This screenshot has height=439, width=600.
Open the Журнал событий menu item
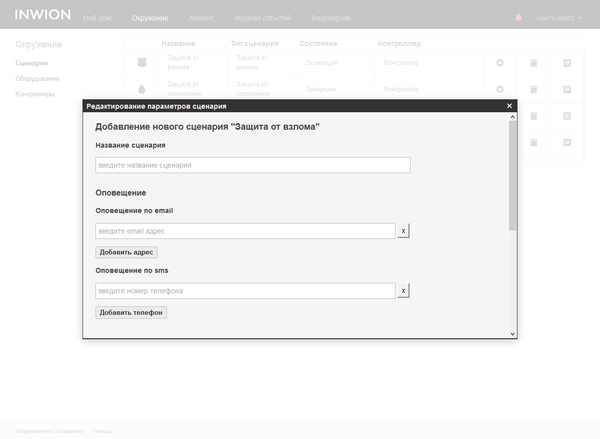[263, 18]
